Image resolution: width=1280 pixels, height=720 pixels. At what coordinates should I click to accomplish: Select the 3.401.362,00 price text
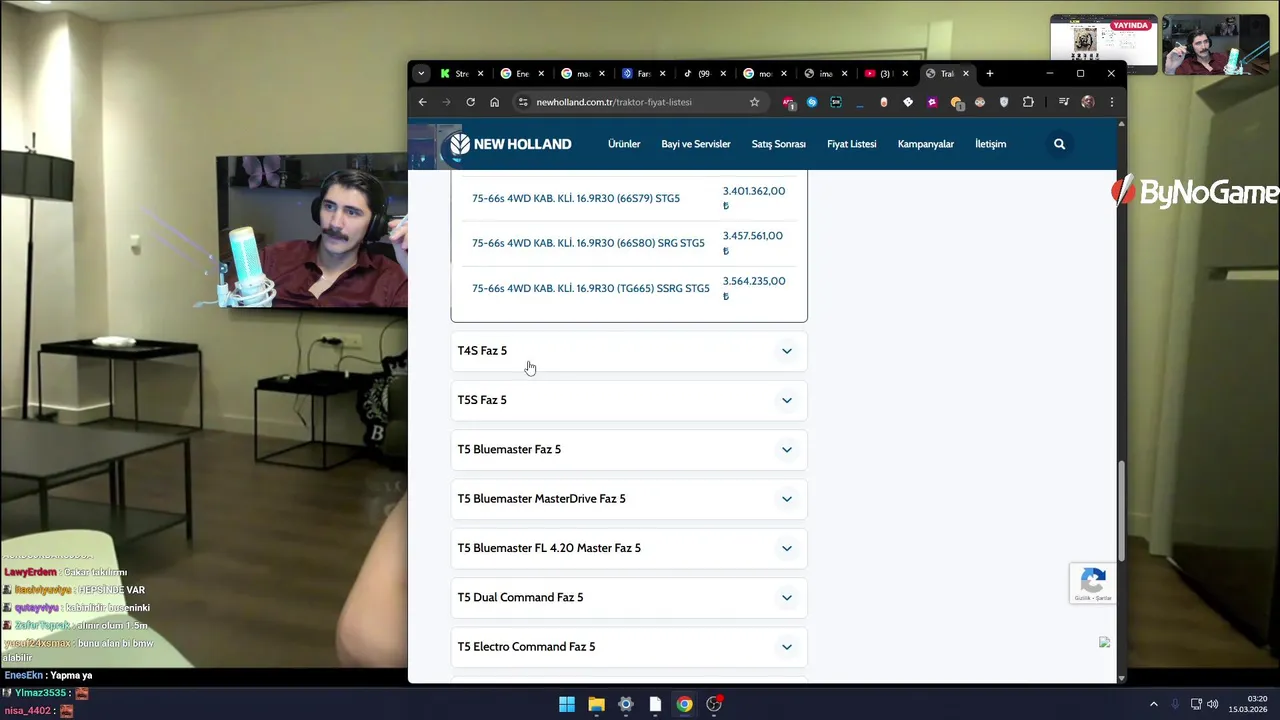[754, 191]
